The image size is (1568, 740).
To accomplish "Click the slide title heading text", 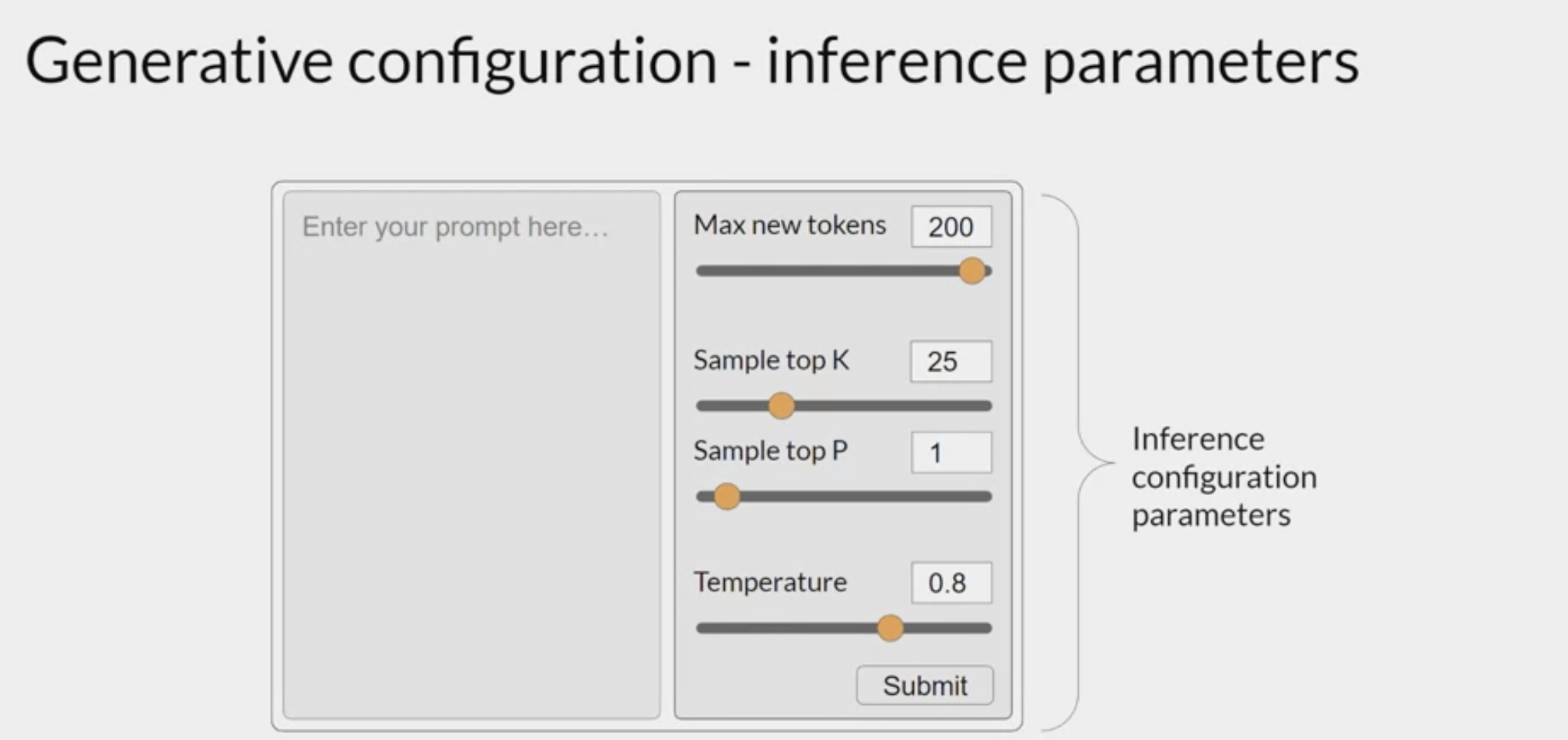I will coord(691,61).
